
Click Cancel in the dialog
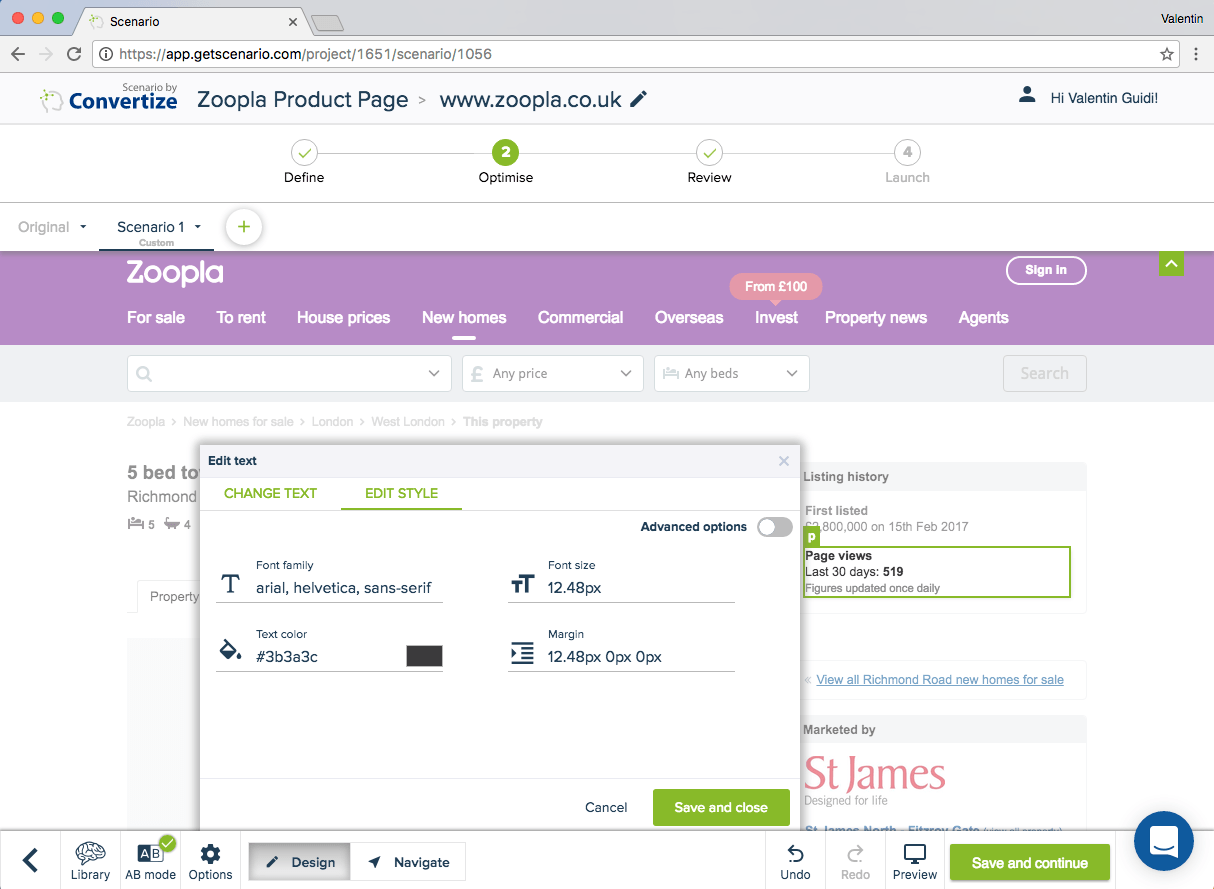pos(606,807)
